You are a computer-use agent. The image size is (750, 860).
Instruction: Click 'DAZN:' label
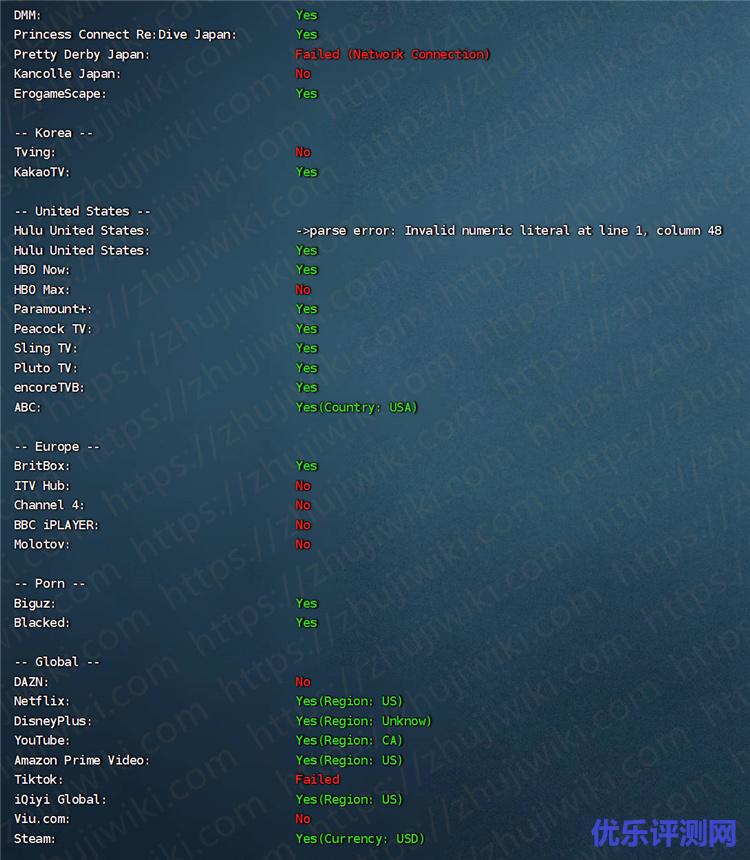[x=31, y=682]
